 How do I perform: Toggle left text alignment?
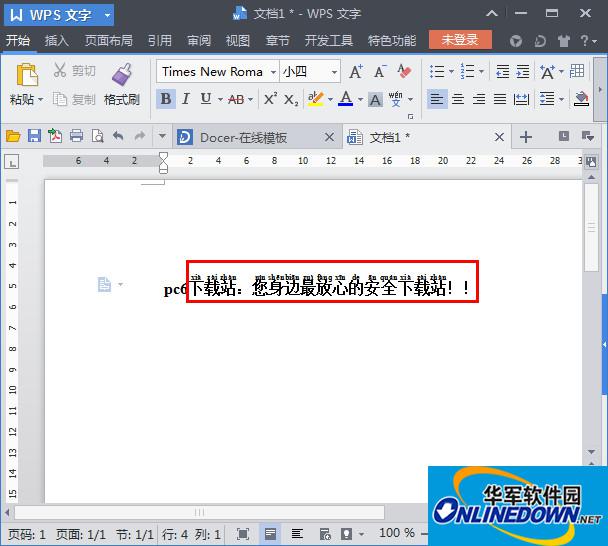[x=437, y=99]
